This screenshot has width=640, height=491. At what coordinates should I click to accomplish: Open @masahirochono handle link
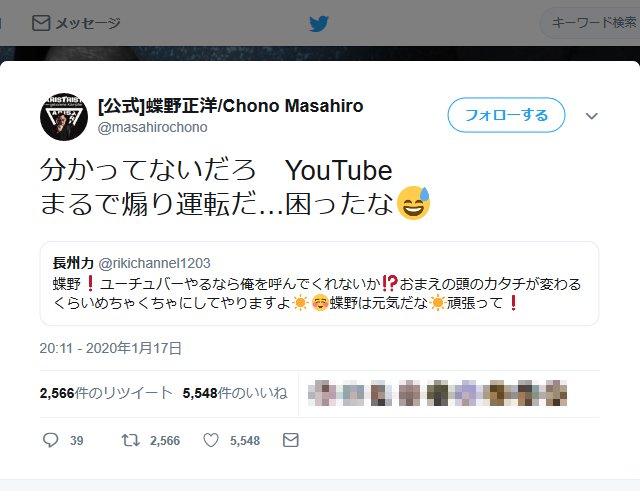coord(152,127)
